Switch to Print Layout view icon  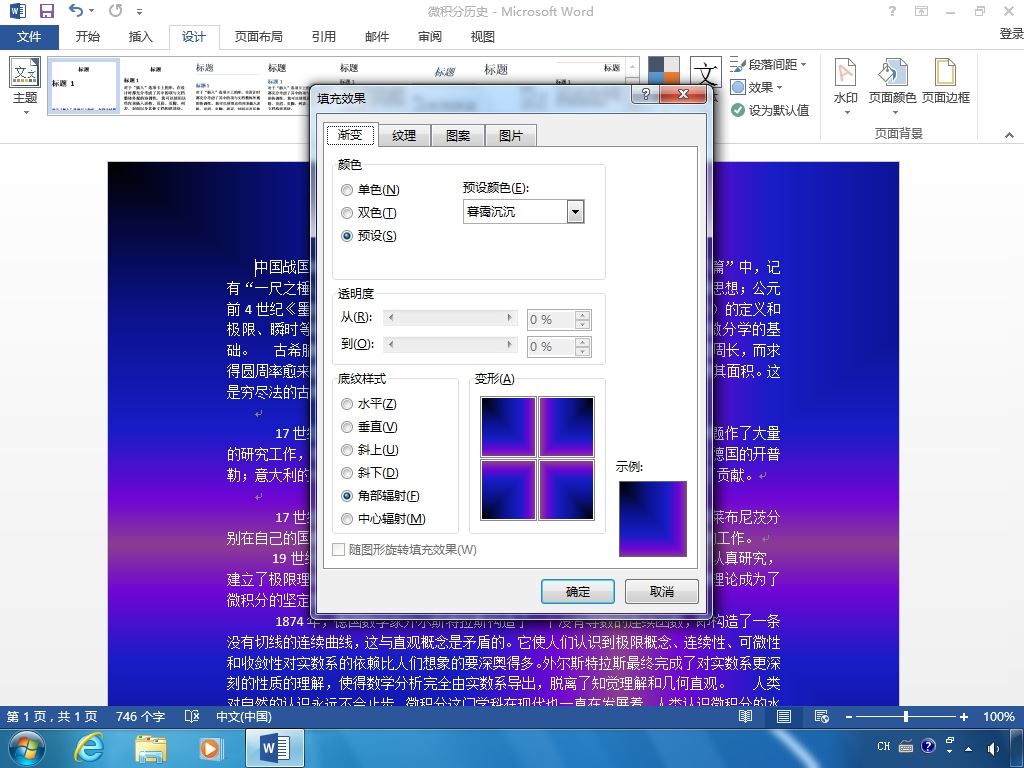[784, 716]
